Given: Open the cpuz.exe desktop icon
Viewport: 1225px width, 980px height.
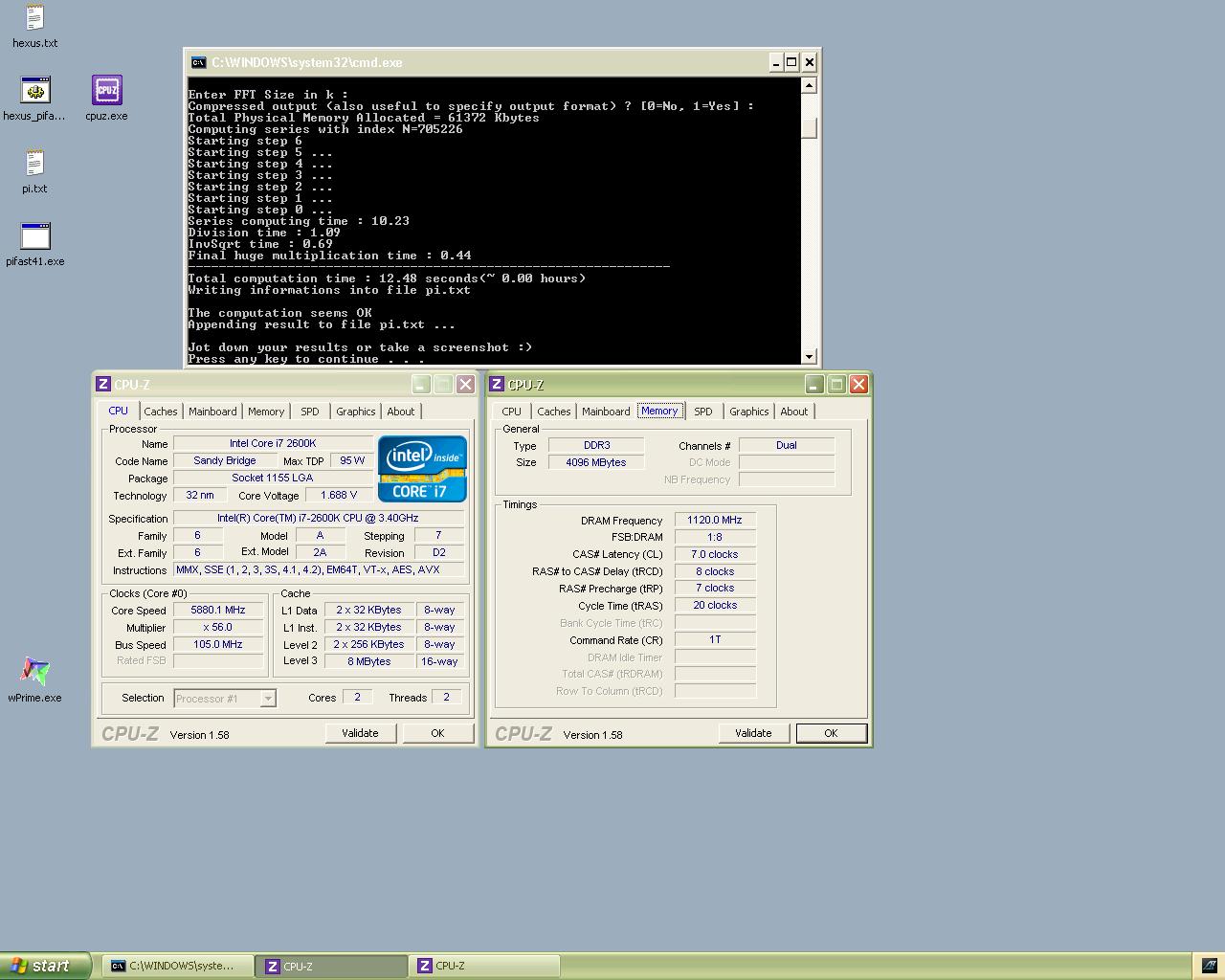Looking at the screenshot, I should click(106, 92).
